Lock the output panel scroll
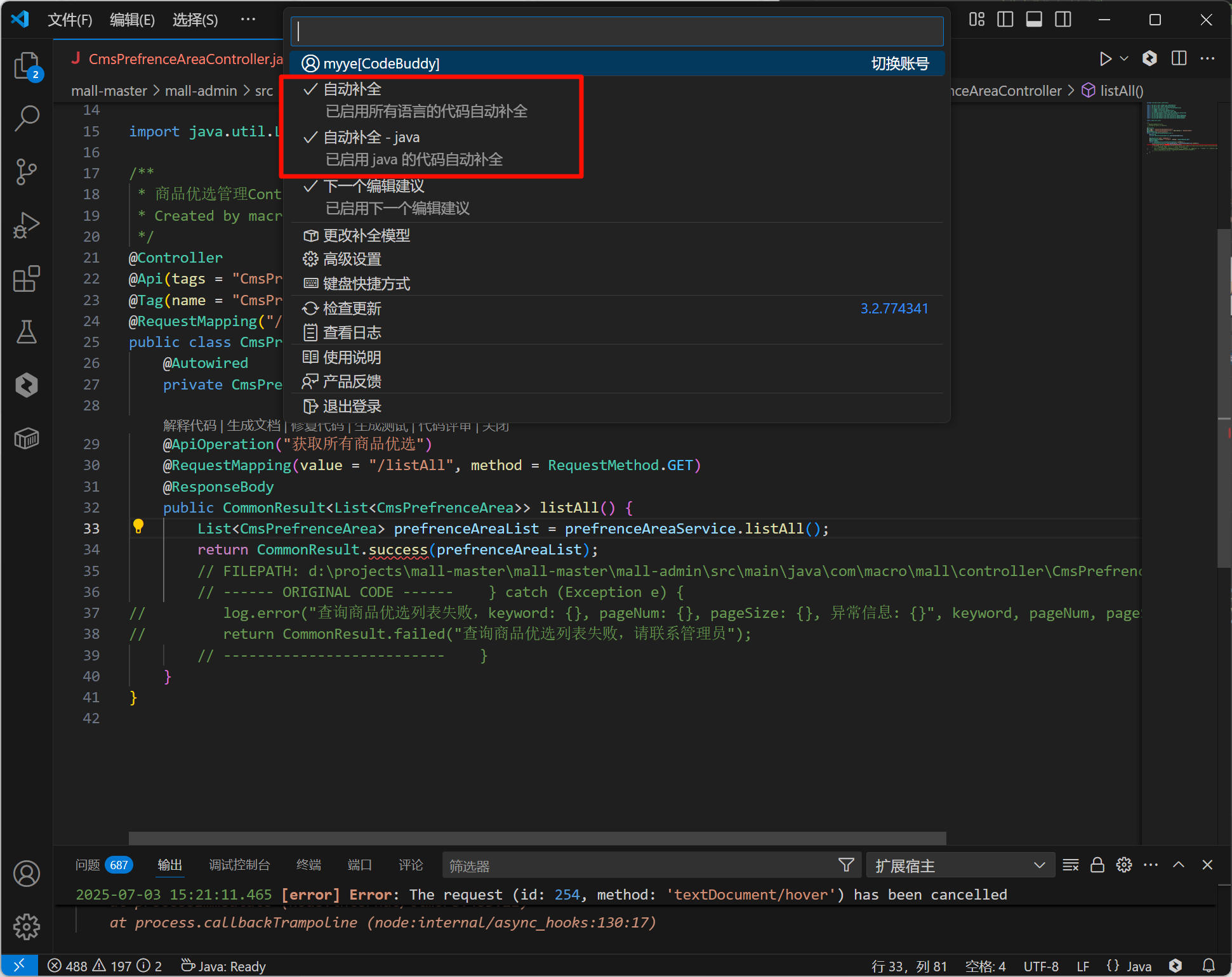The image size is (1232, 977). (x=1097, y=865)
